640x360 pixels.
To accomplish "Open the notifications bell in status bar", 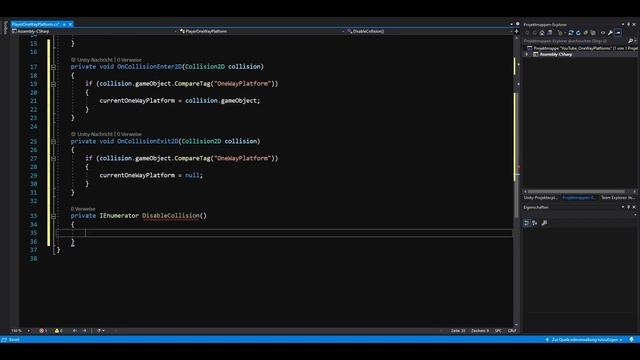I will click(x=631, y=340).
